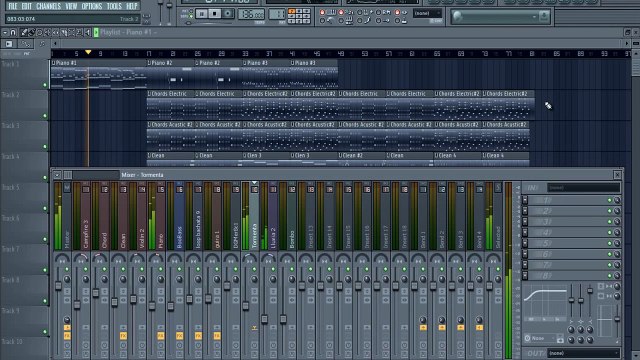The height and width of the screenshot is (360, 640).
Task: Toggle the Snap magnet icon in playlist toolbar
Action: 13,32
